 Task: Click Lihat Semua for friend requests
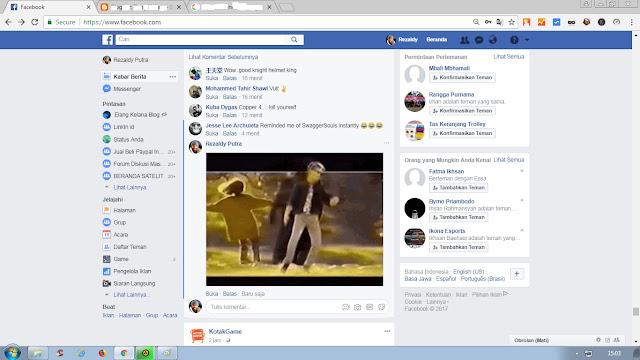[509, 57]
